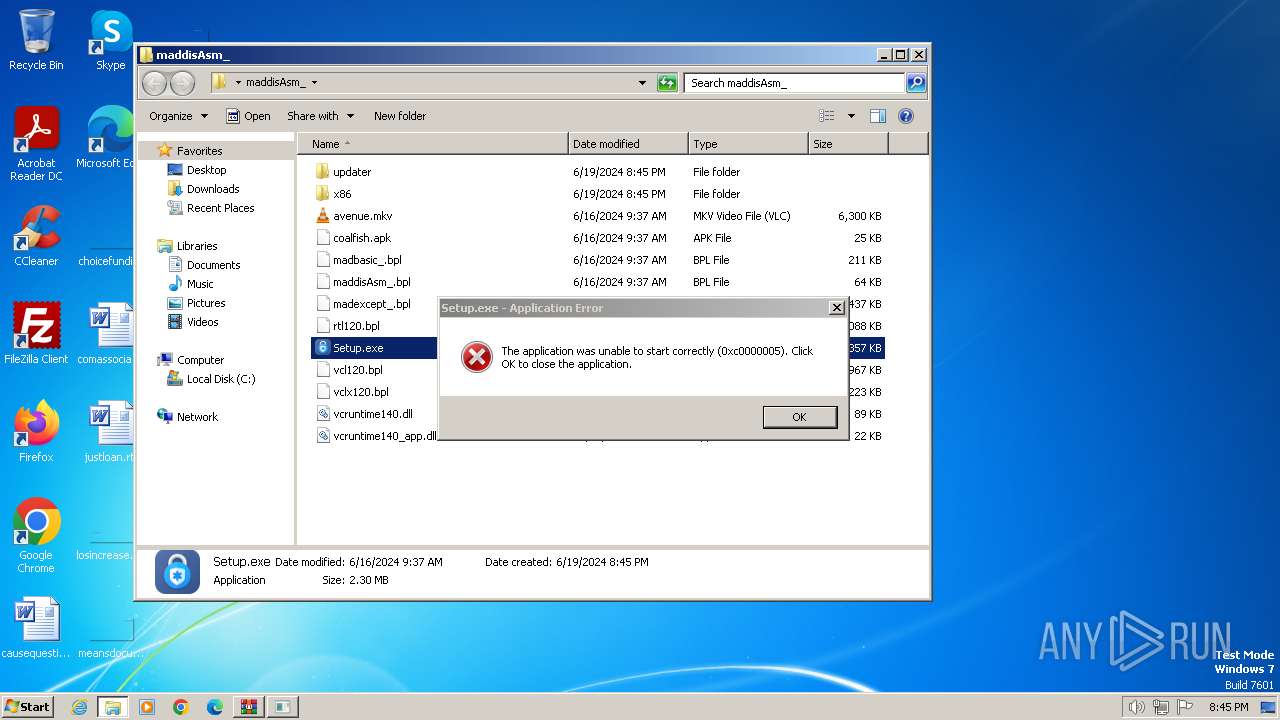Click the clock showing 8:45 PM
This screenshot has width=1280, height=720.
(1228, 707)
